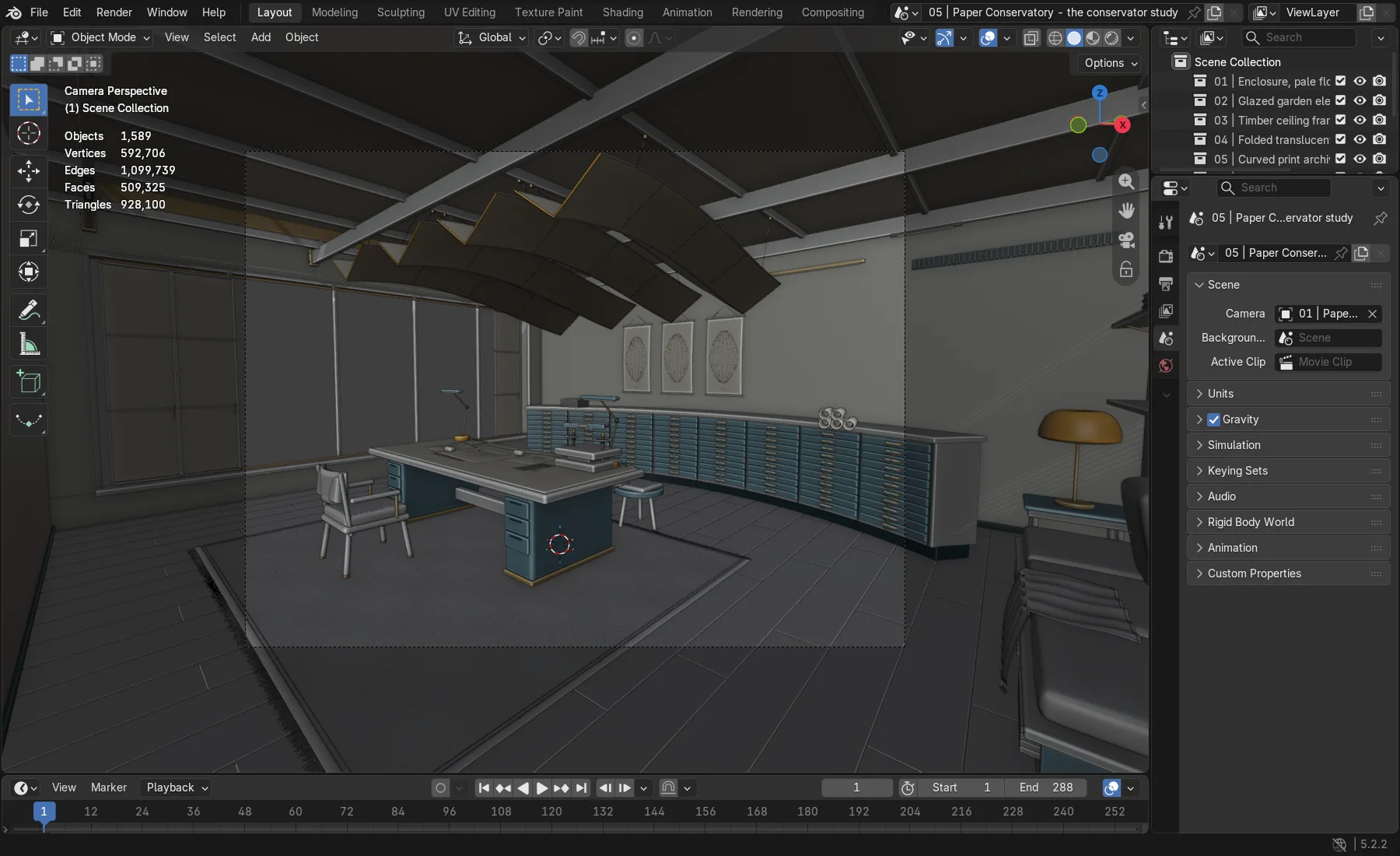Pick the Add Cube tool

click(29, 382)
